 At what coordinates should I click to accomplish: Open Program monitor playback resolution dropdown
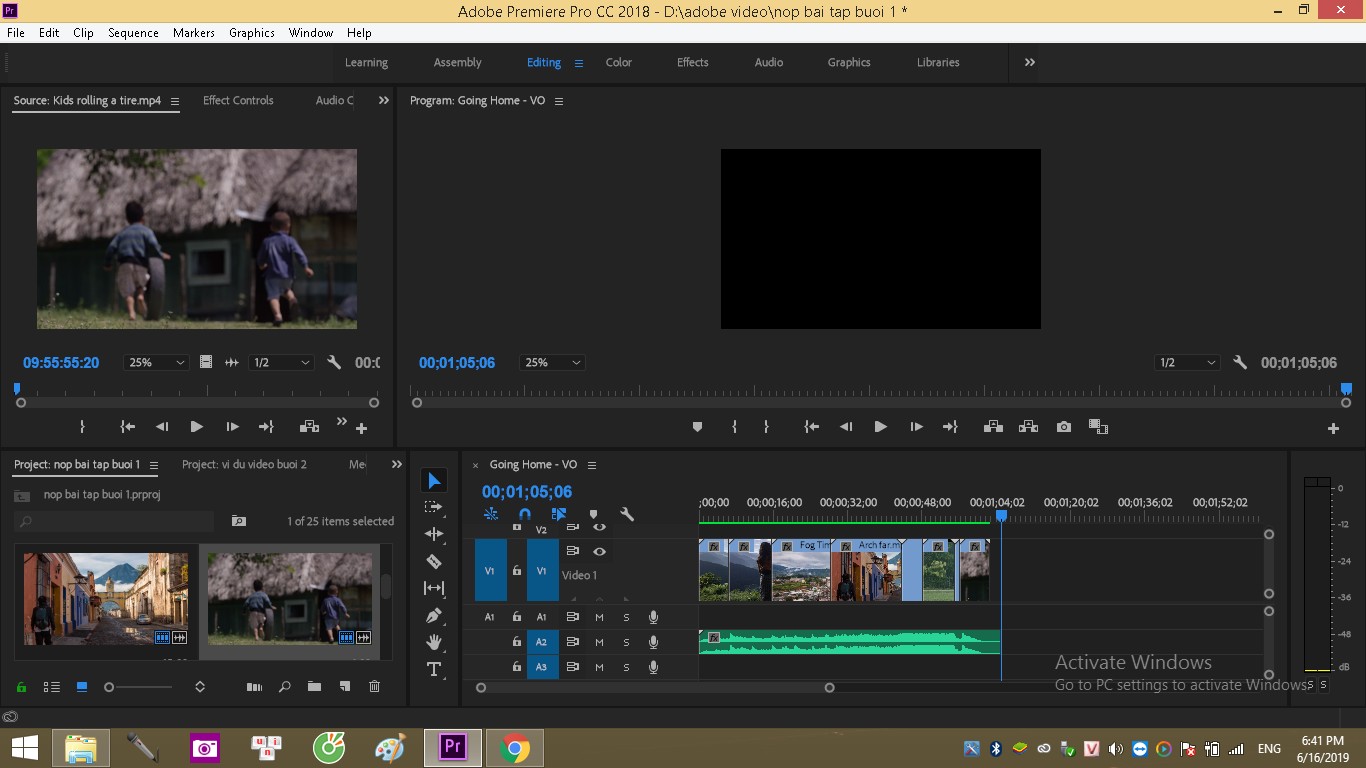tap(1188, 363)
